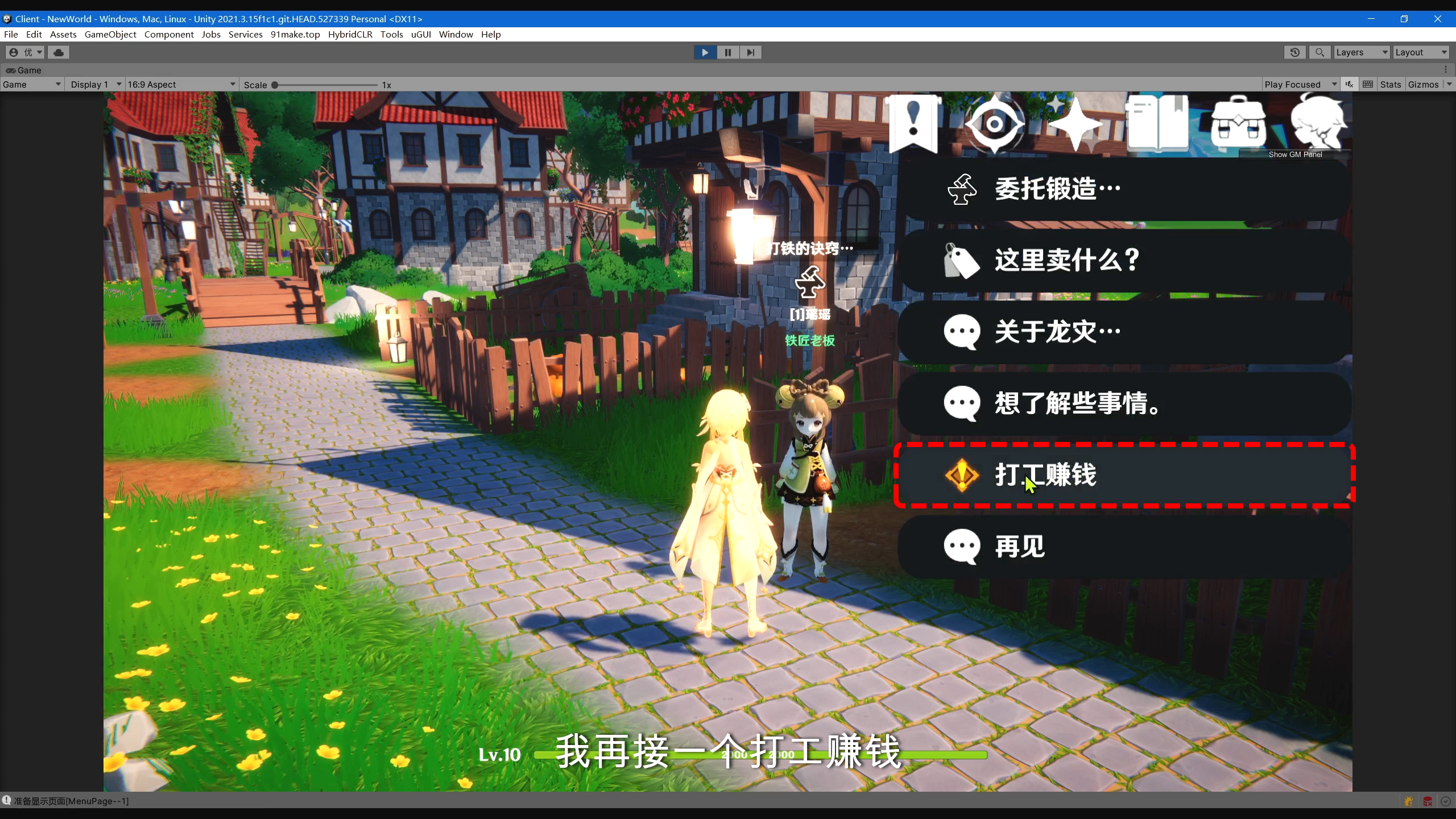Toggle mute audio in Game view

pyautogui.click(x=1349, y=84)
